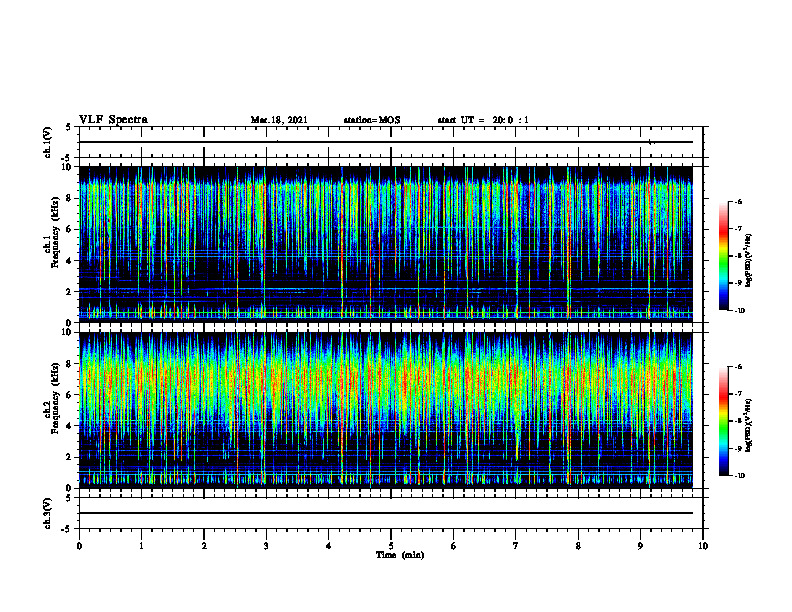Click time axis tick label "5"
The height and width of the screenshot is (612, 792).
pos(391,546)
